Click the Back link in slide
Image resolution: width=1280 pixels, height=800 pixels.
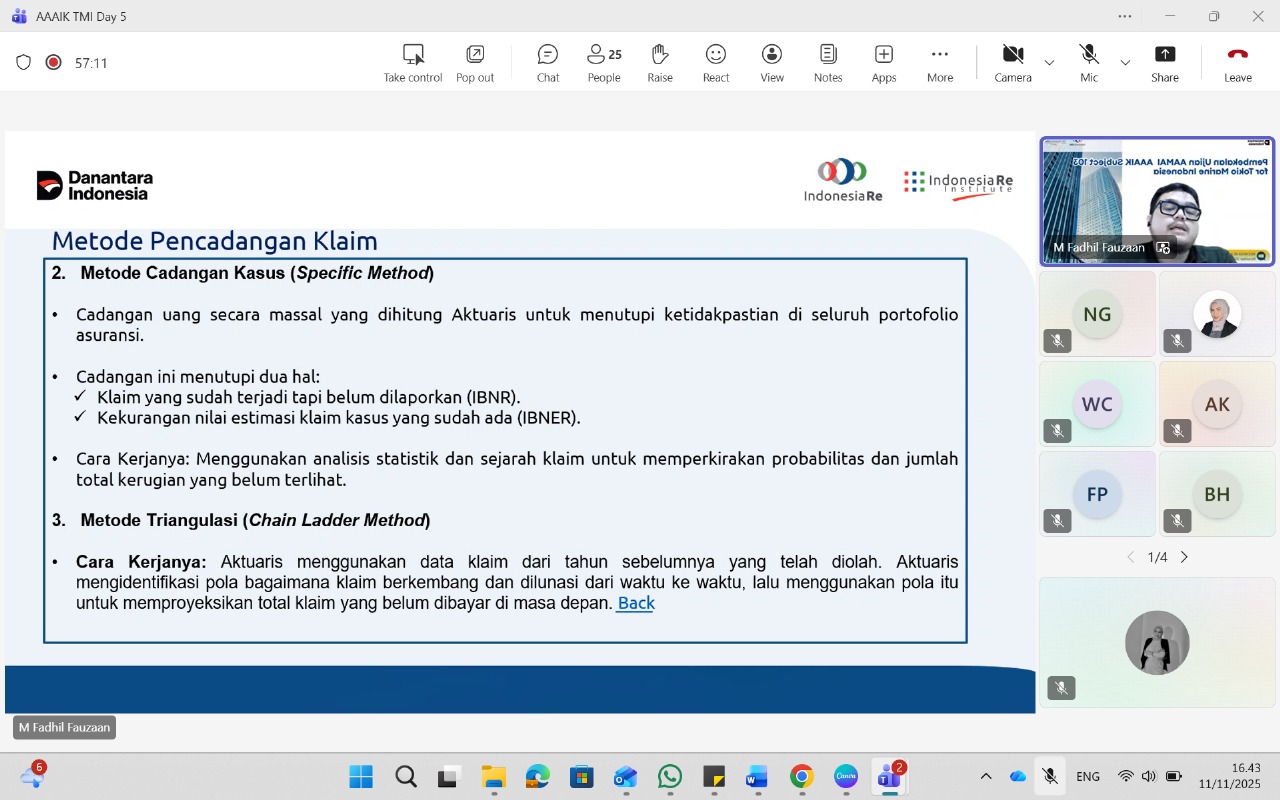click(x=636, y=603)
